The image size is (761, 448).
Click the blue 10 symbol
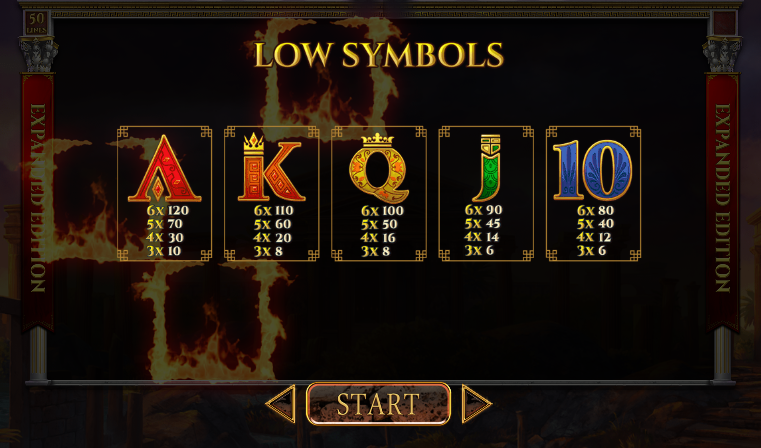pos(593,170)
